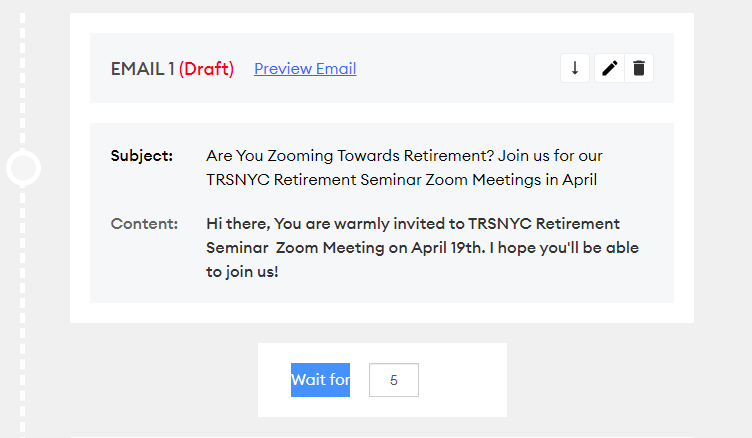Click the "EMAIL 1" title text
Screen dimensions: 752x438
(x=142, y=69)
